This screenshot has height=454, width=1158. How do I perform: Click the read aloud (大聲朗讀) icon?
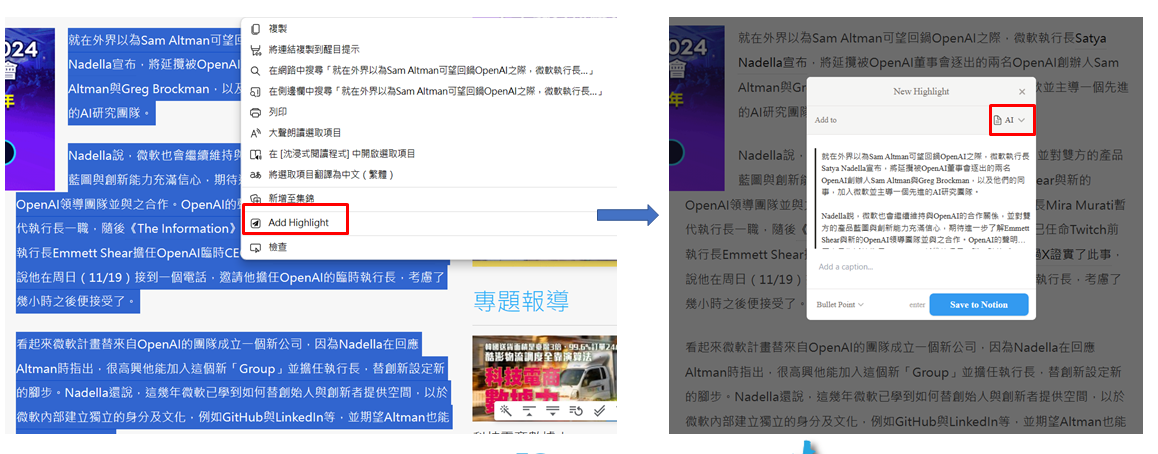pyautogui.click(x=255, y=133)
